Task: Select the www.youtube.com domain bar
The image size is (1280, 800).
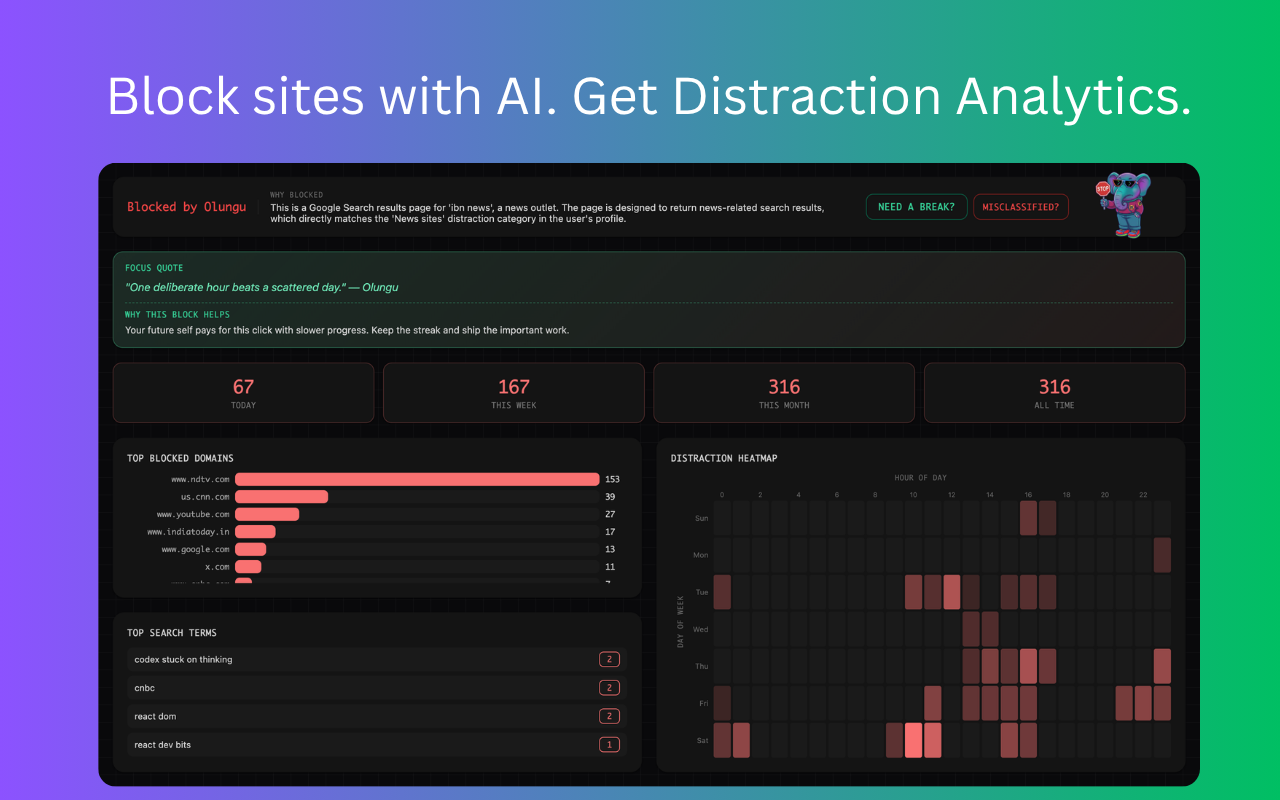Action: click(267, 514)
